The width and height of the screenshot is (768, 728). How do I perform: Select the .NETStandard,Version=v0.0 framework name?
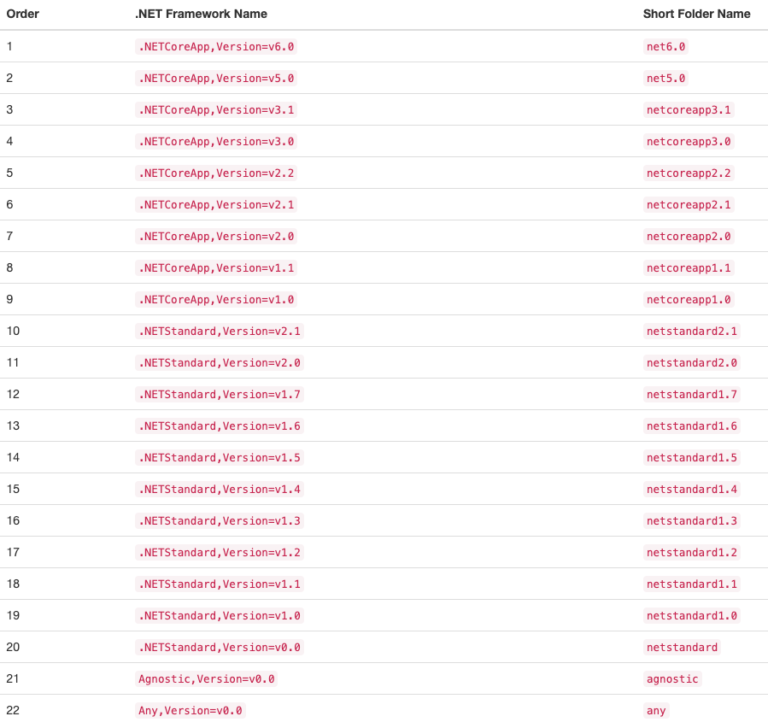tap(219, 647)
